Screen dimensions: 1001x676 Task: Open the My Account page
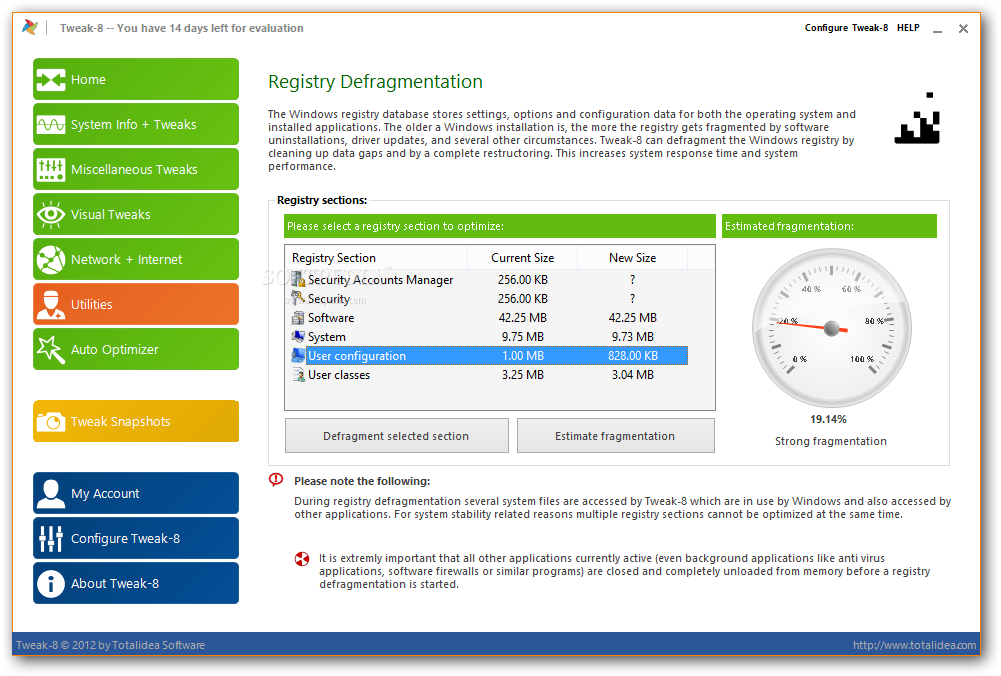(x=136, y=493)
